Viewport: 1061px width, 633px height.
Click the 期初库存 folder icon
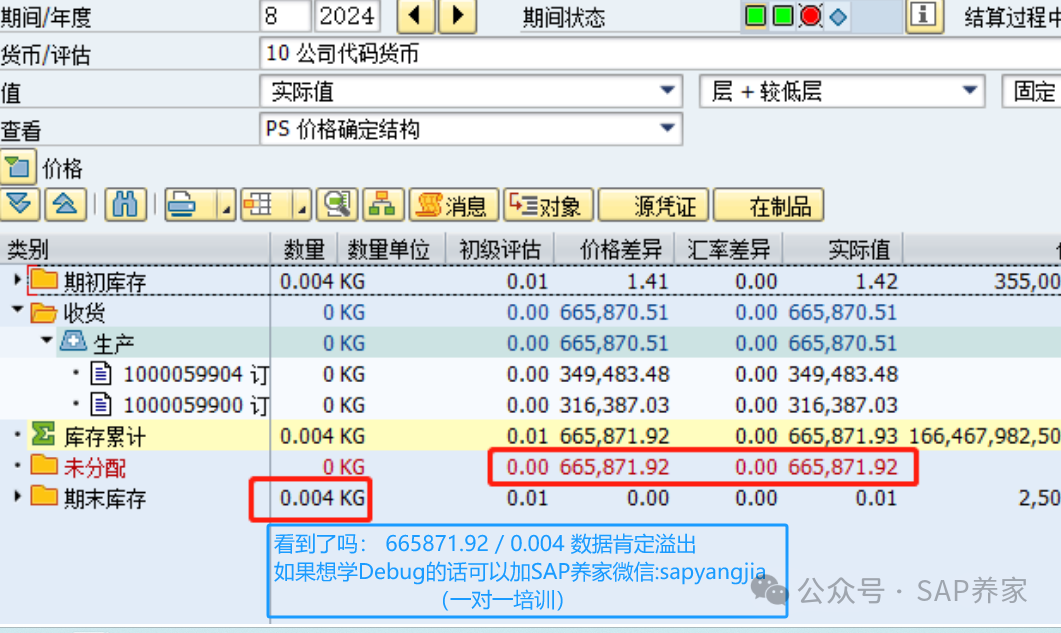coord(44,279)
